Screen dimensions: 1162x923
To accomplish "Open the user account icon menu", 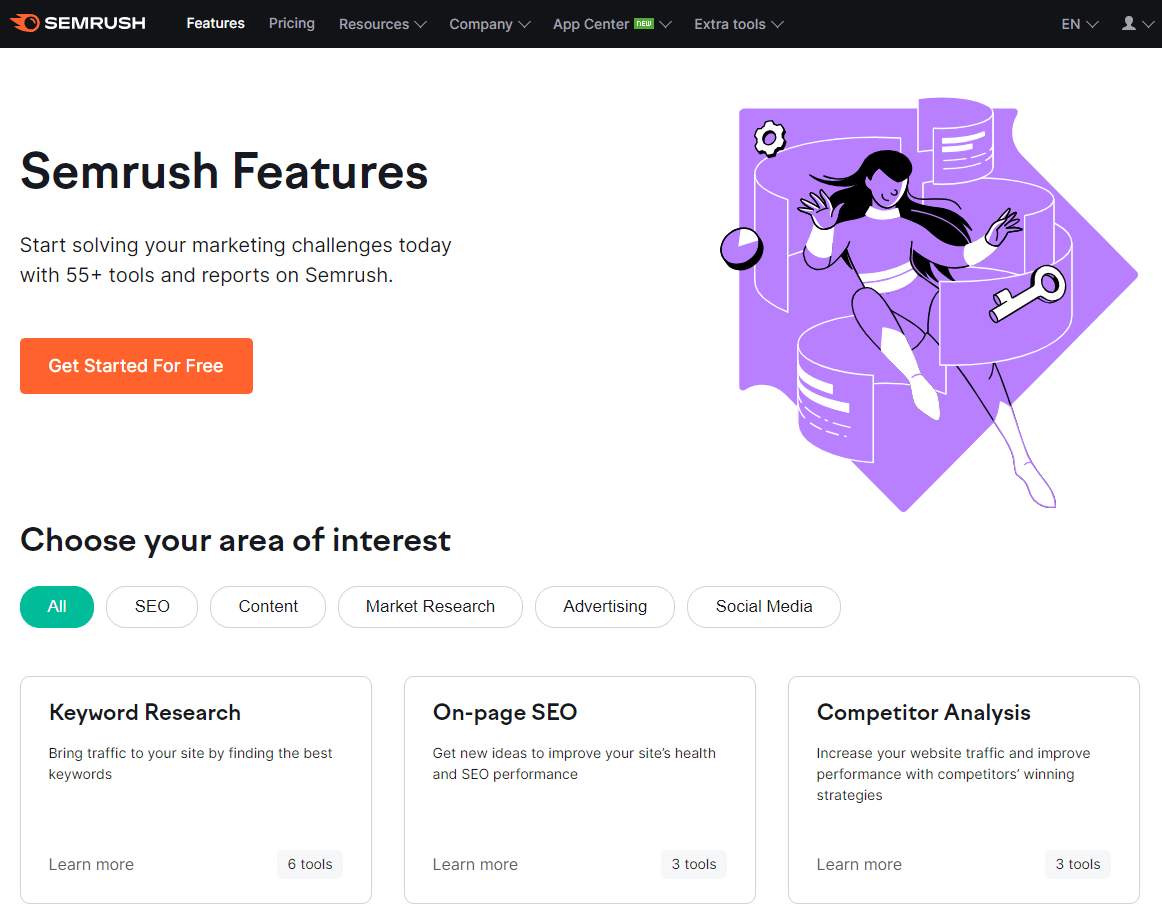I will pos(1138,24).
